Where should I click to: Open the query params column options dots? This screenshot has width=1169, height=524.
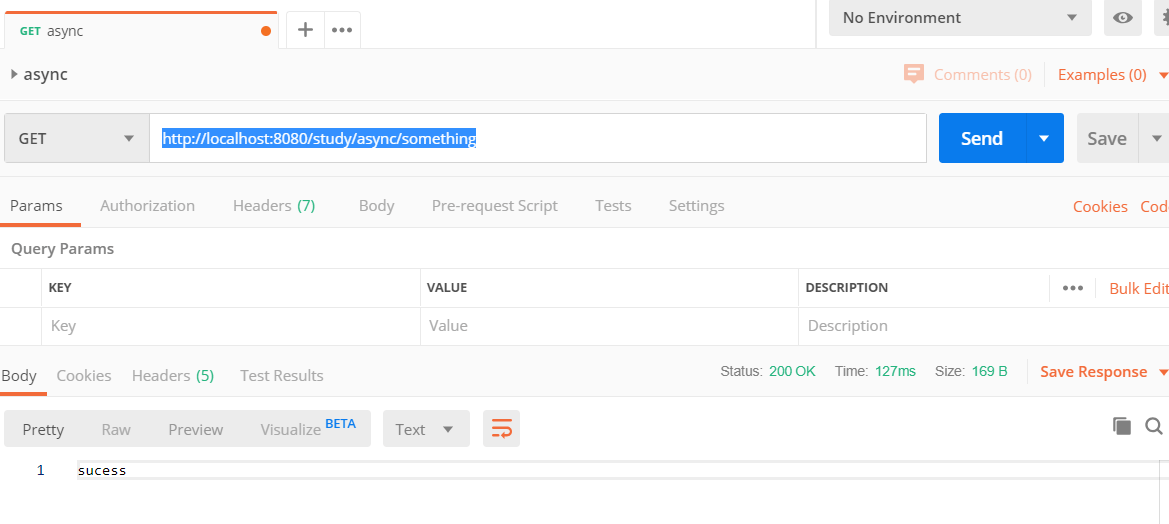coord(1072,288)
